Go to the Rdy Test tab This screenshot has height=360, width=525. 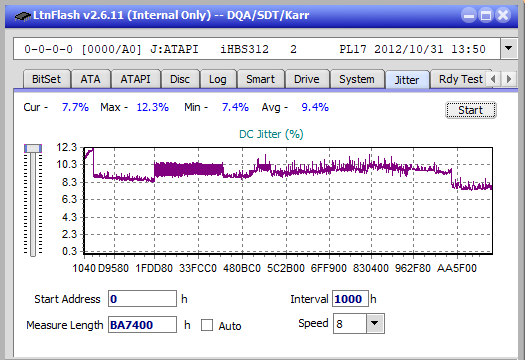[460, 79]
